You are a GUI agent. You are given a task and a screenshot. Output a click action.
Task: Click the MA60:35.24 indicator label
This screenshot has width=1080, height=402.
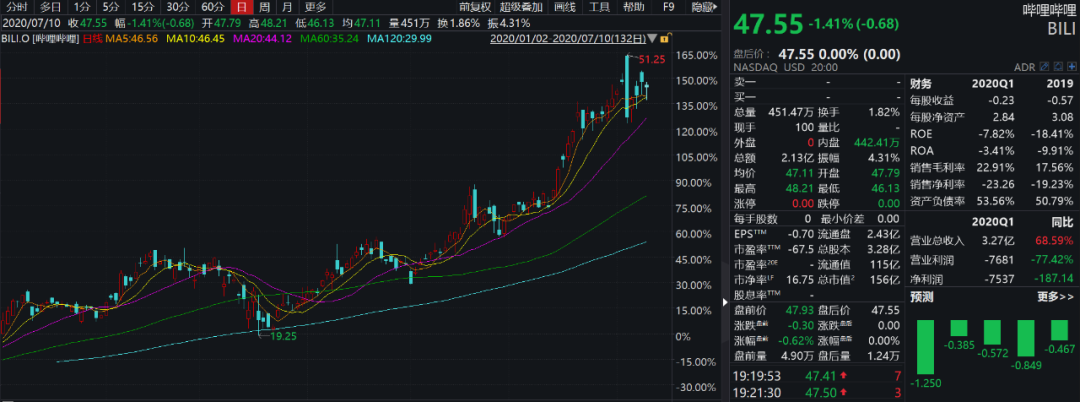[x=329, y=39]
